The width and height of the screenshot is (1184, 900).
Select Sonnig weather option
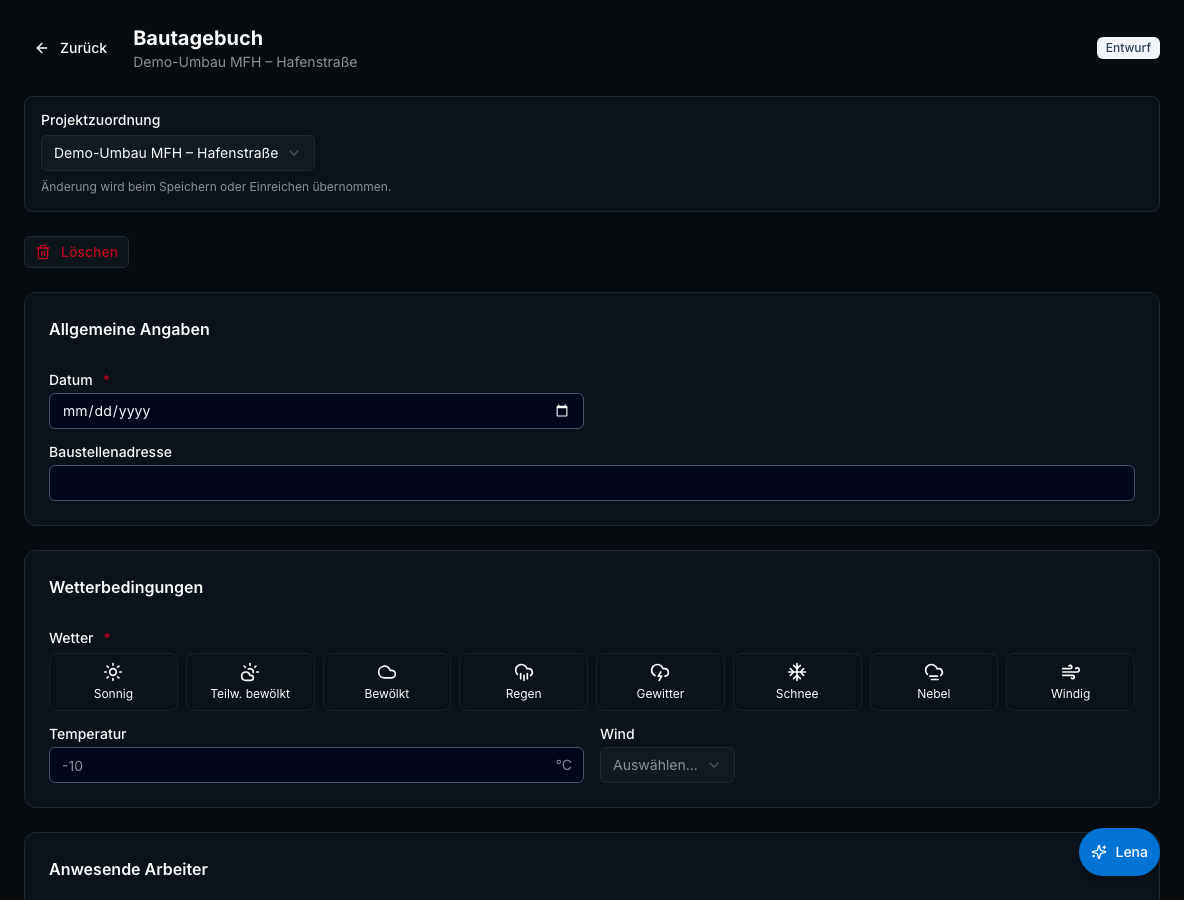113,682
